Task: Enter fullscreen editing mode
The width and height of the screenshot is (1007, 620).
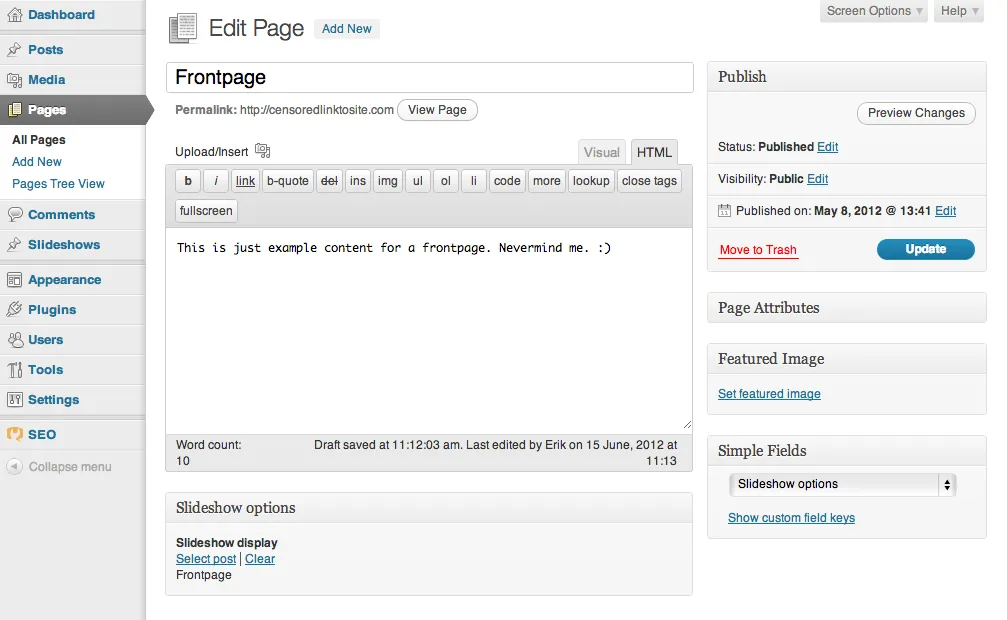Action: pyautogui.click(x=205, y=210)
